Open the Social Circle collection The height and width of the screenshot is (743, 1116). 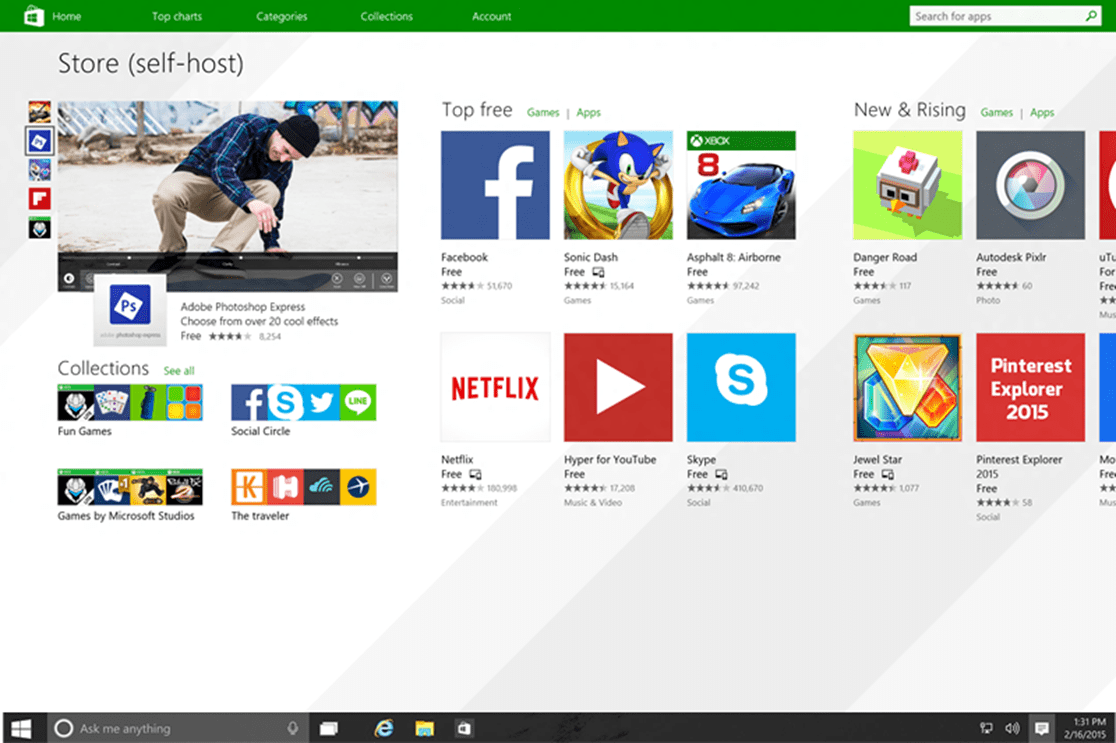pos(303,403)
